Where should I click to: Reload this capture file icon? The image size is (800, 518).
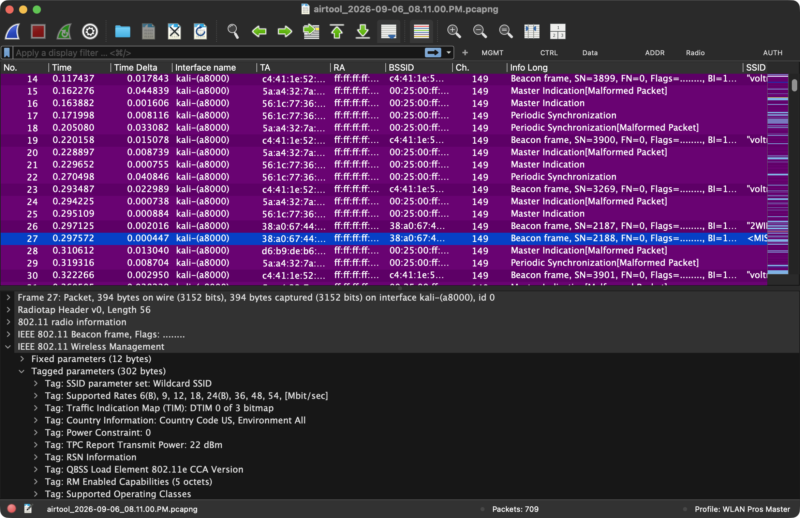tap(201, 32)
